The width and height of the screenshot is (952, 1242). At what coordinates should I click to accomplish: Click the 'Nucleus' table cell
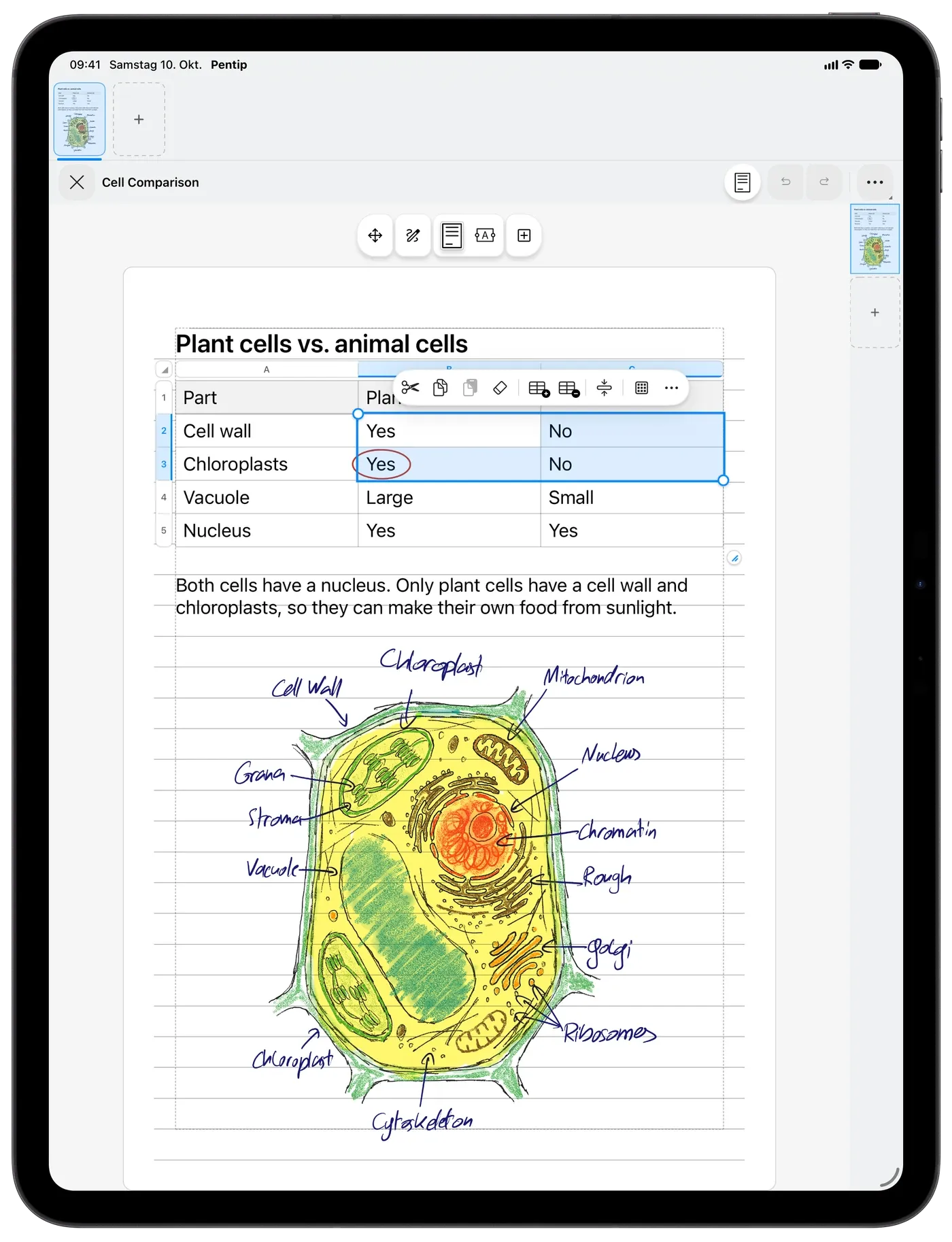[267, 531]
